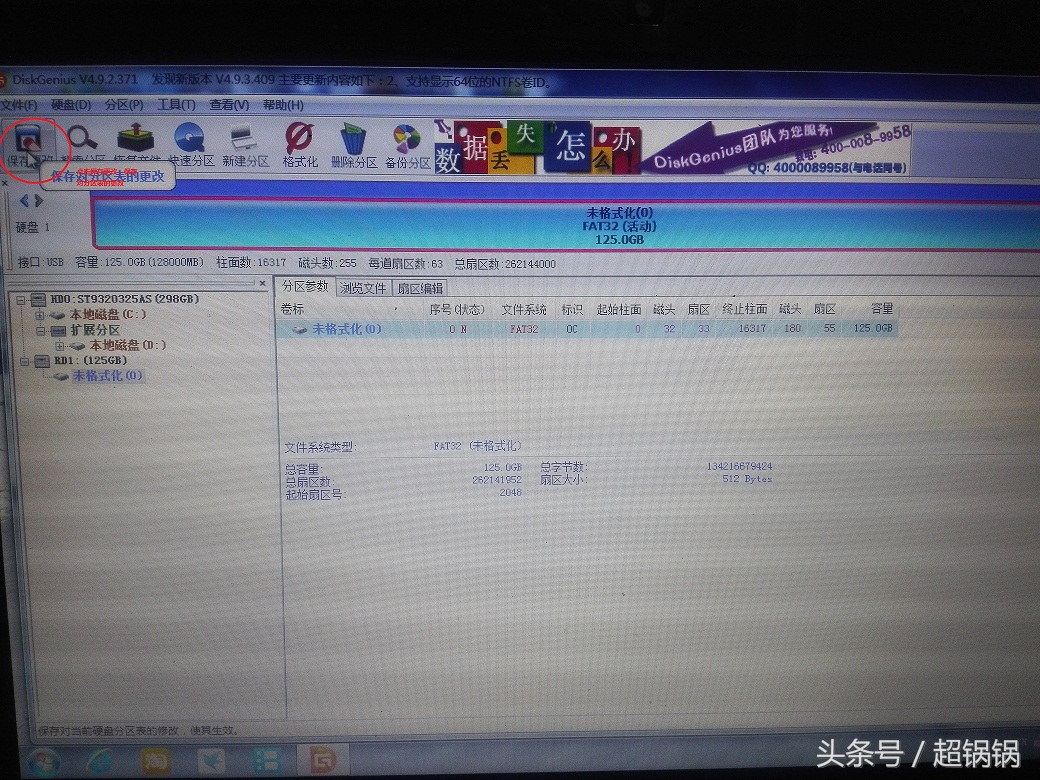
Task: Collapse the HDO:ST9320325AS (298GB) disk node
Action: pos(20,300)
